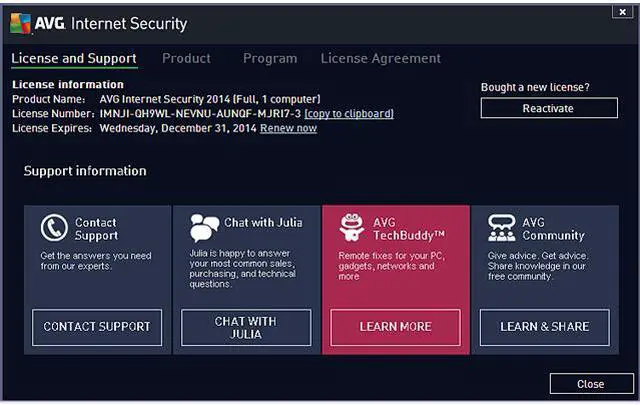Open the Product tab
640x405 pixels.
(x=186, y=58)
